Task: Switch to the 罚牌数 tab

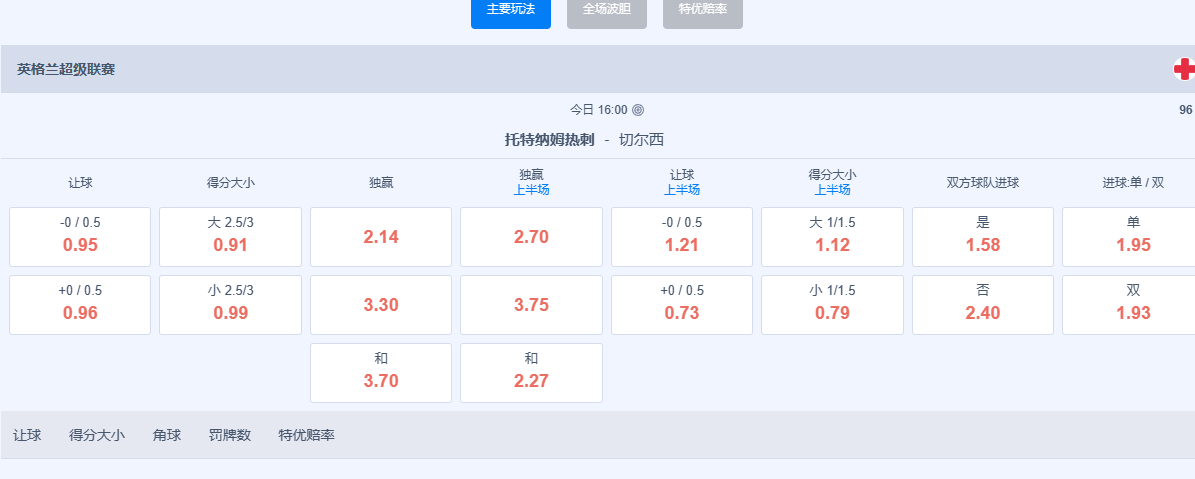Action: pyautogui.click(x=229, y=436)
